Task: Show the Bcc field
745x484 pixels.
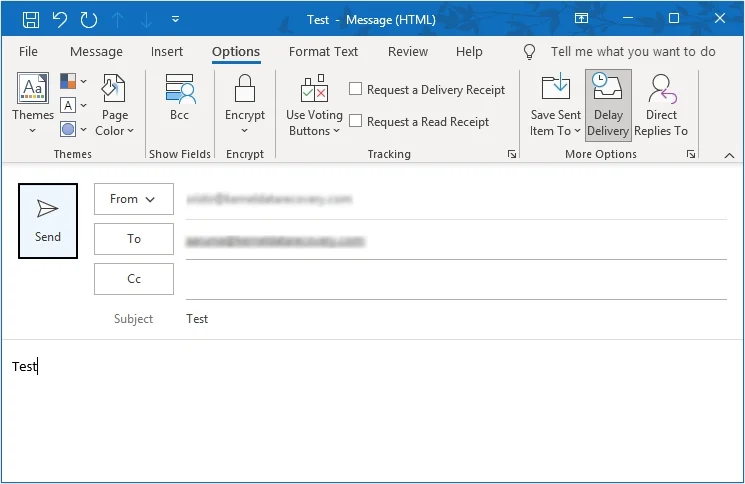Action: coord(180,100)
